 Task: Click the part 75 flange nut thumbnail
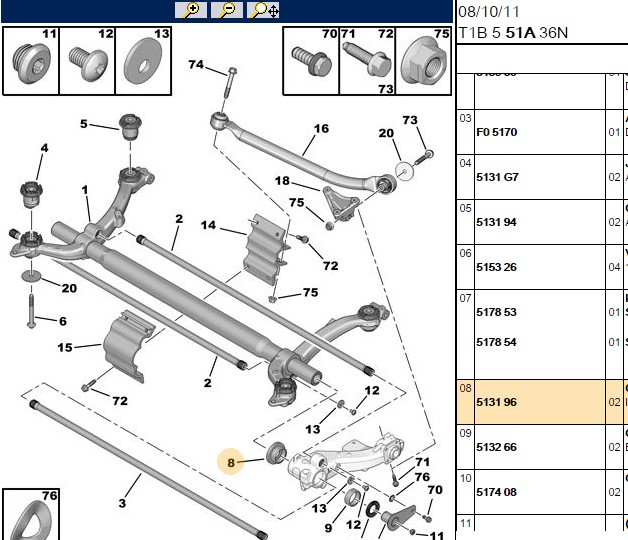click(424, 61)
